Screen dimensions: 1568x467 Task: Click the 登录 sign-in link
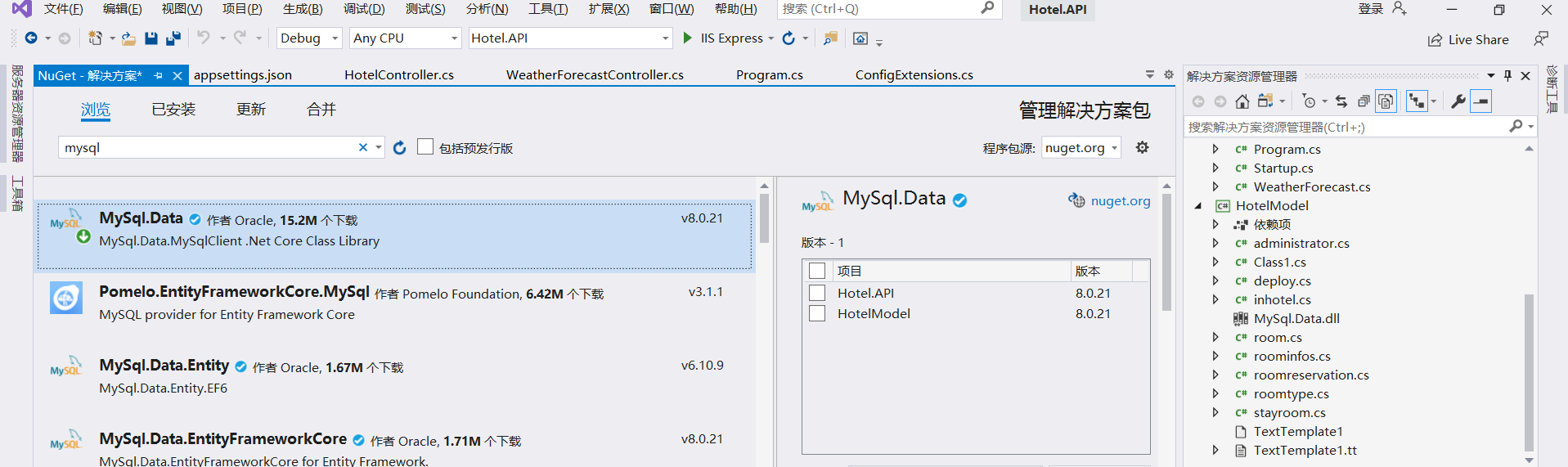[x=1371, y=8]
